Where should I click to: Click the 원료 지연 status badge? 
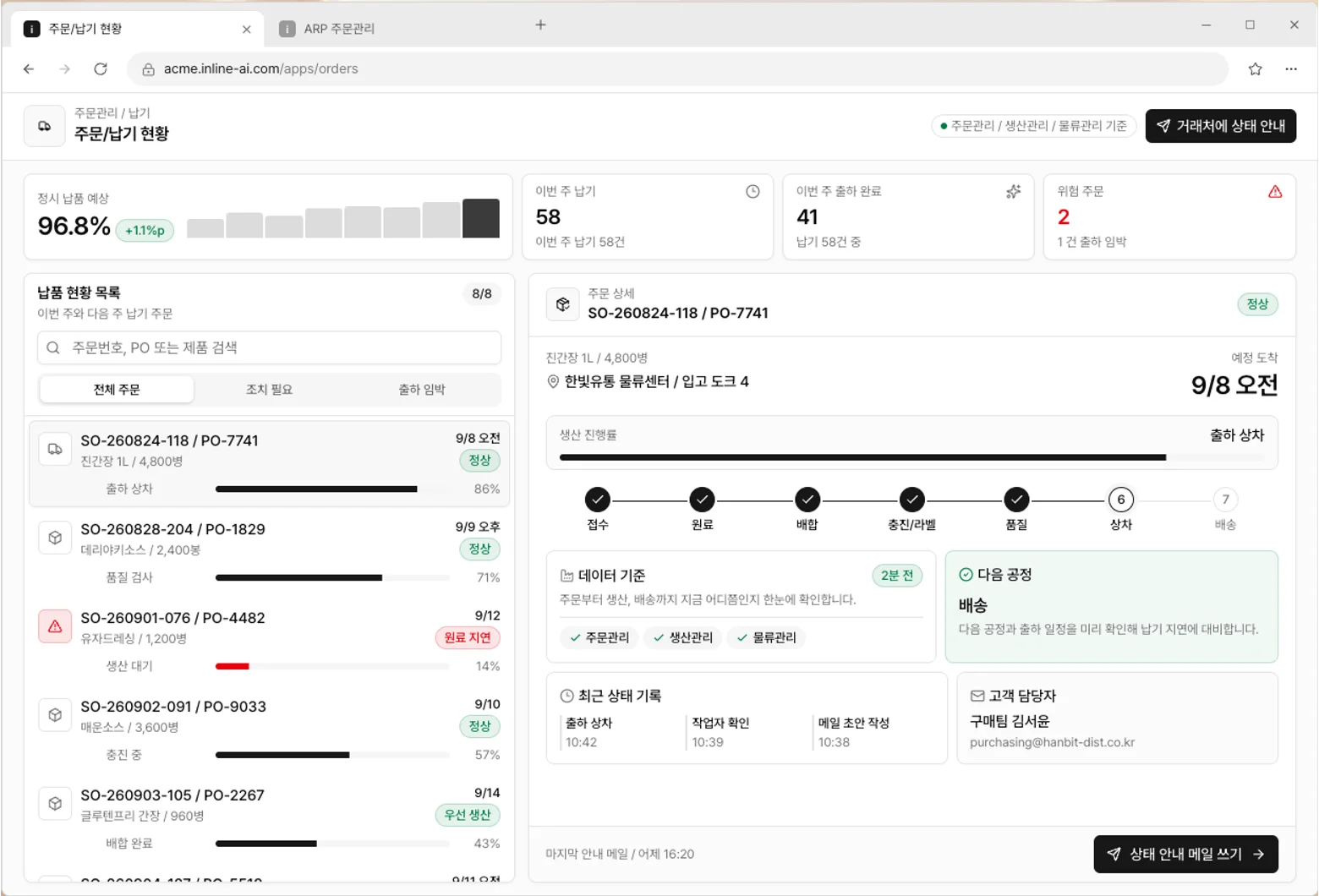click(468, 637)
